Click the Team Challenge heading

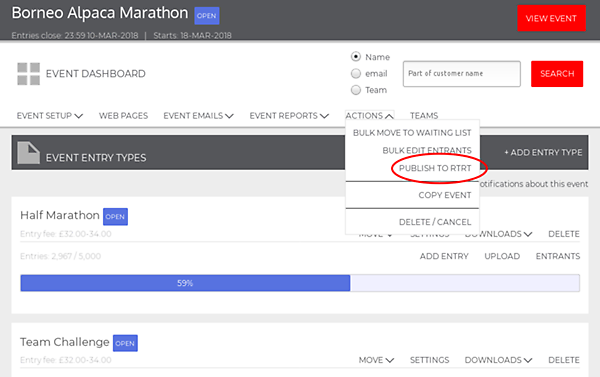pyautogui.click(x=65, y=342)
